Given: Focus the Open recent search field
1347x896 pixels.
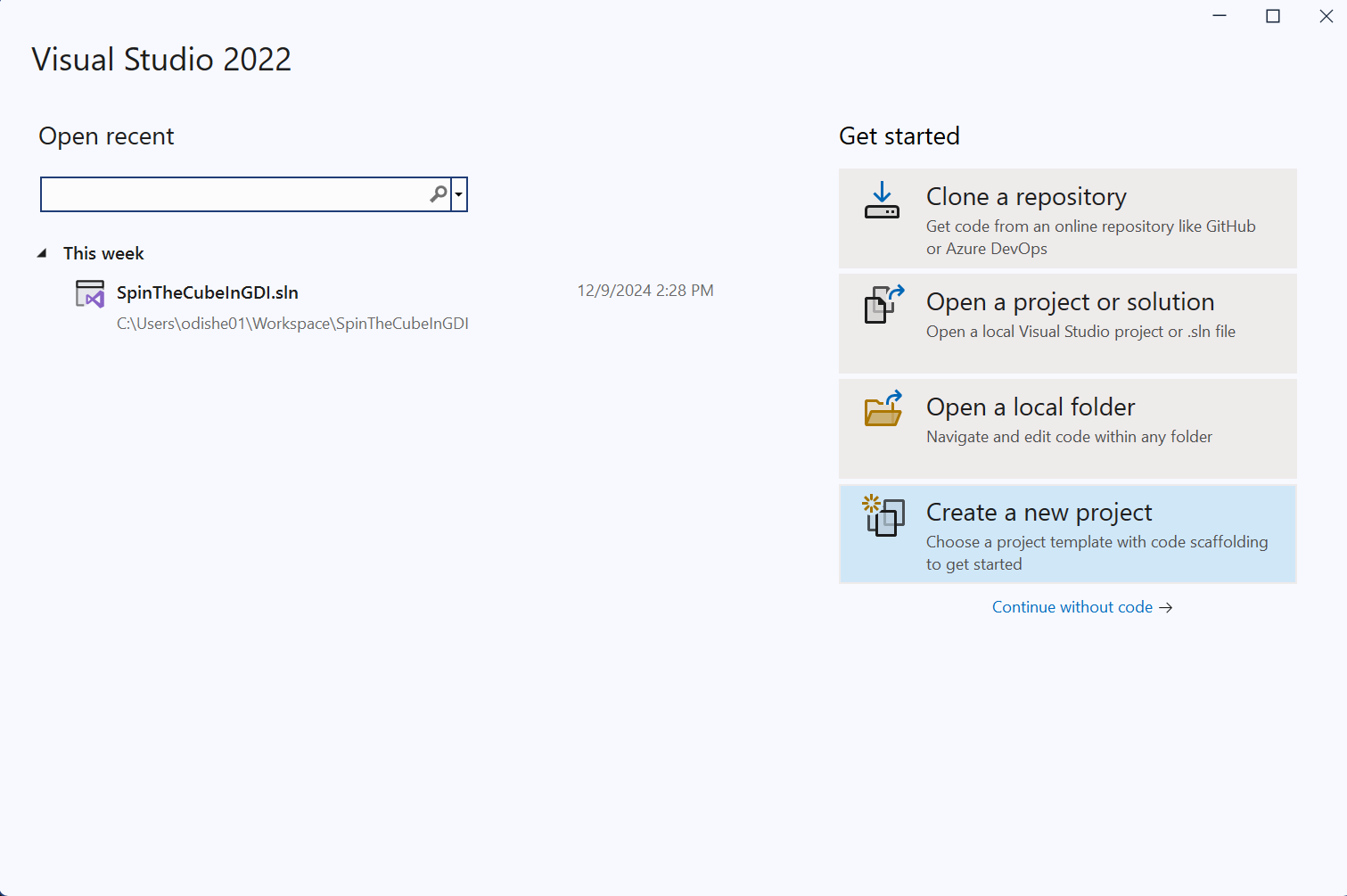Looking at the screenshot, I should pos(245,193).
